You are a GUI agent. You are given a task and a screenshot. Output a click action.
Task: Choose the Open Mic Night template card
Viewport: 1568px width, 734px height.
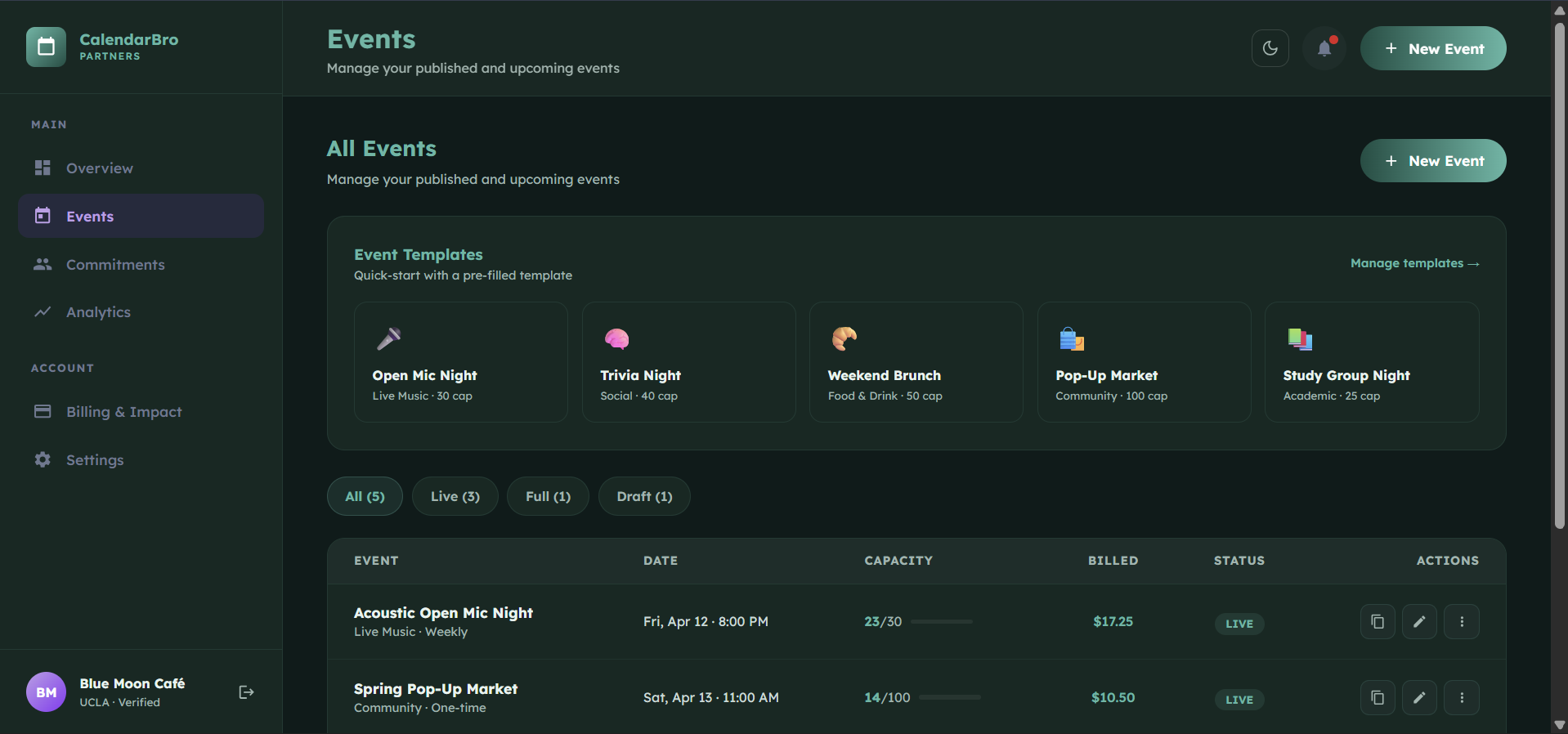[461, 362]
